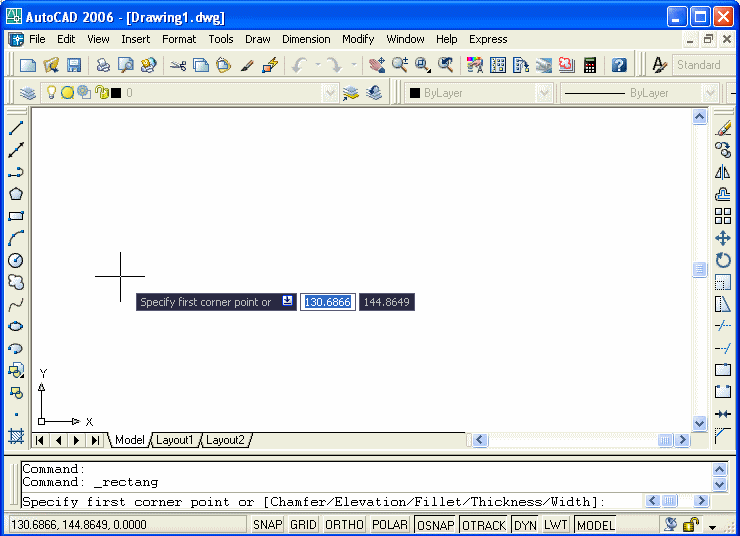This screenshot has width=740, height=536.
Task: Click the Plot printer icon
Action: 103,65
